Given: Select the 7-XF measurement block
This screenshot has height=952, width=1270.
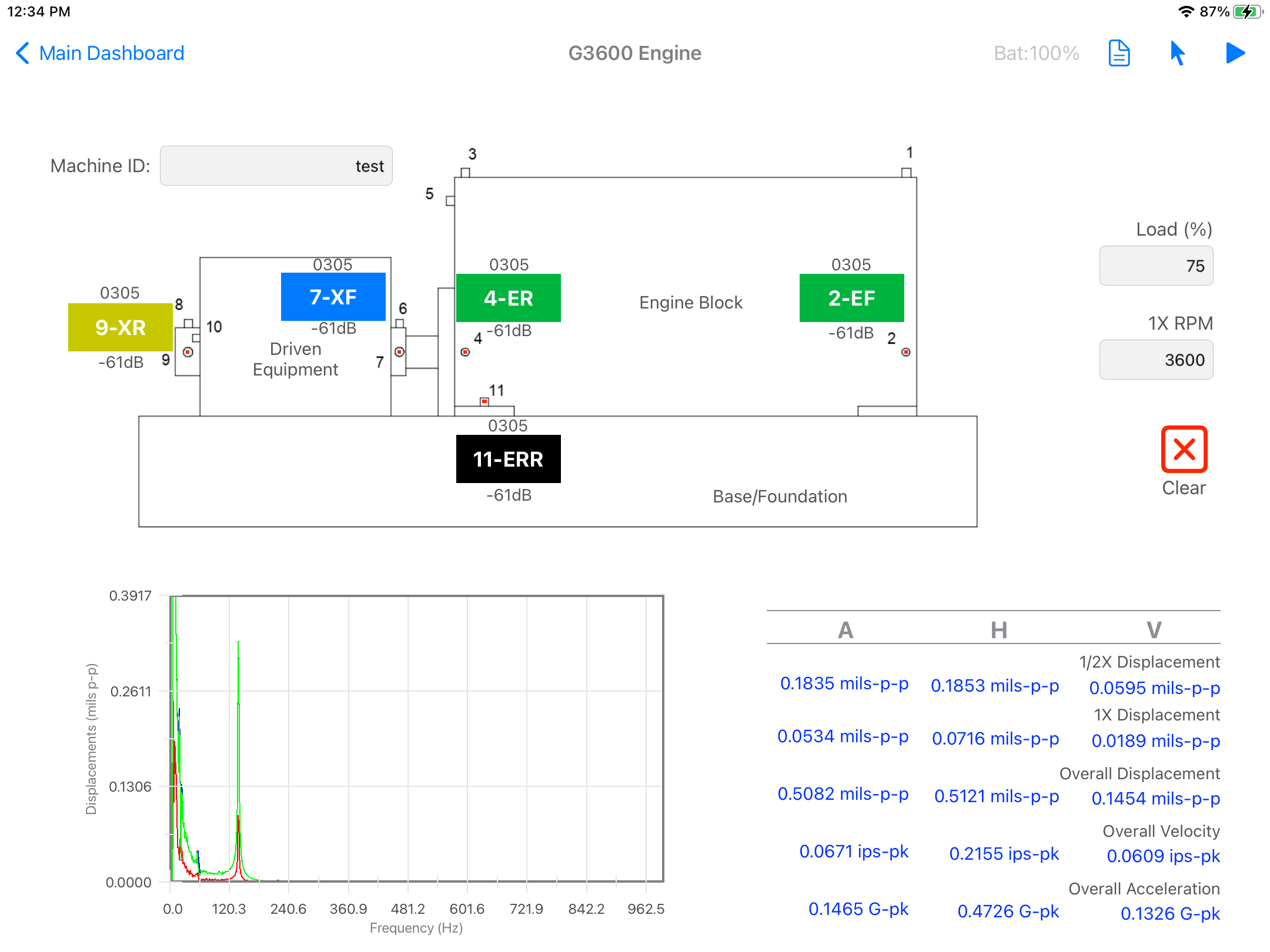Looking at the screenshot, I should 333,297.
